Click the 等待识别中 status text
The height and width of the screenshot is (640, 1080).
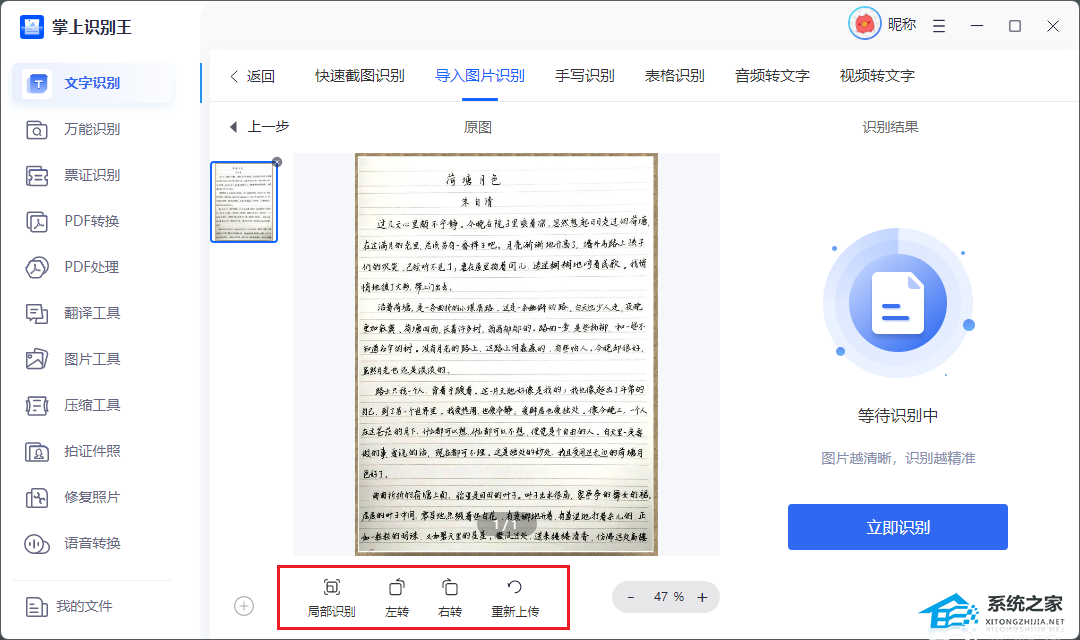(x=897, y=415)
